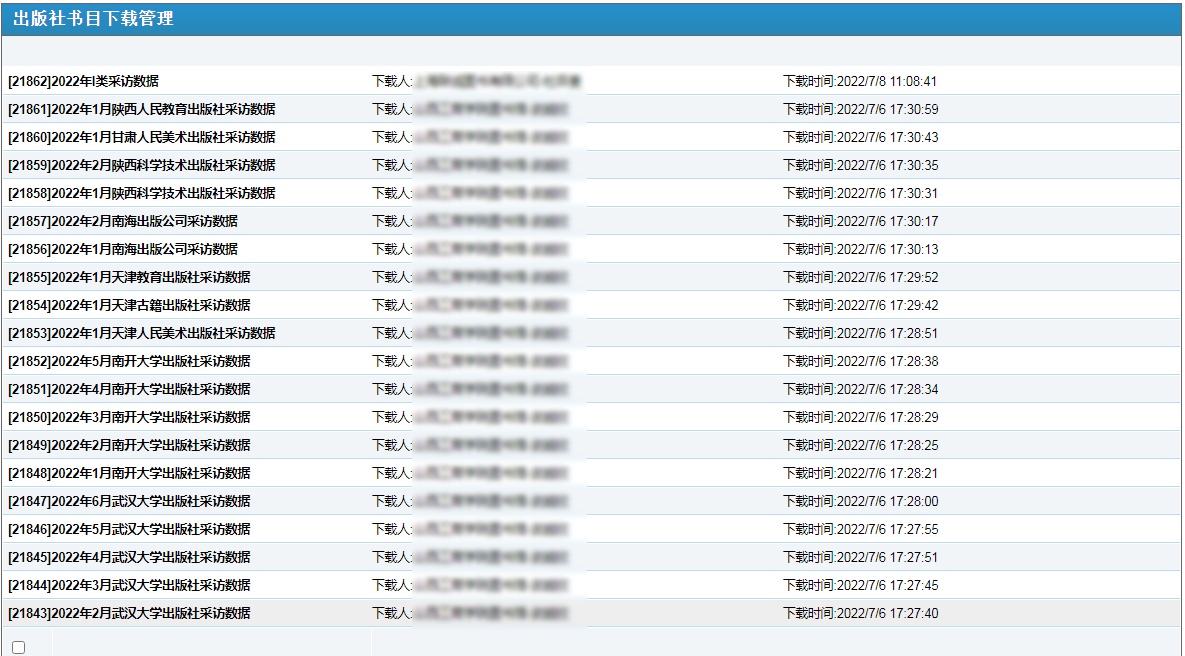Toggle the checkbox below the list

point(18,647)
